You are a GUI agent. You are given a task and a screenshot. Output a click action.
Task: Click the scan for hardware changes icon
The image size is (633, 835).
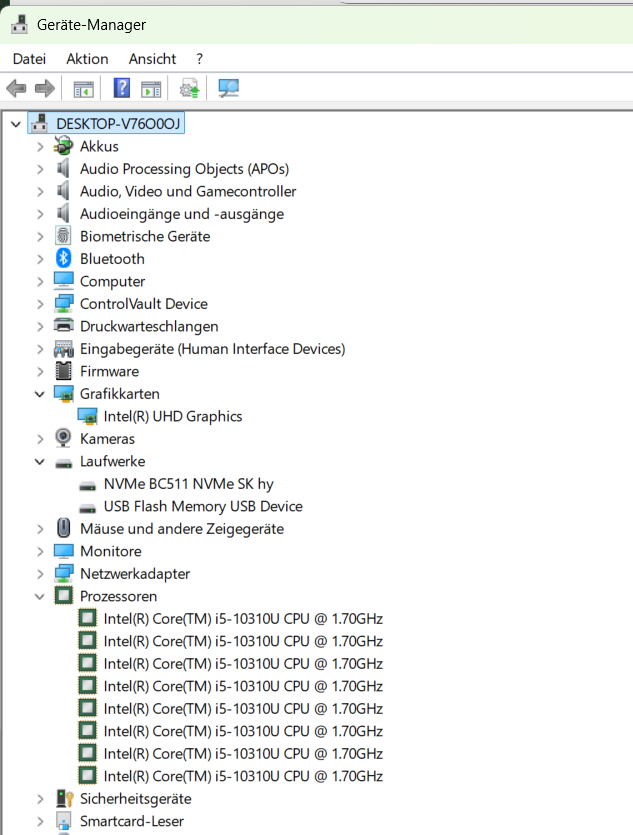pos(229,88)
